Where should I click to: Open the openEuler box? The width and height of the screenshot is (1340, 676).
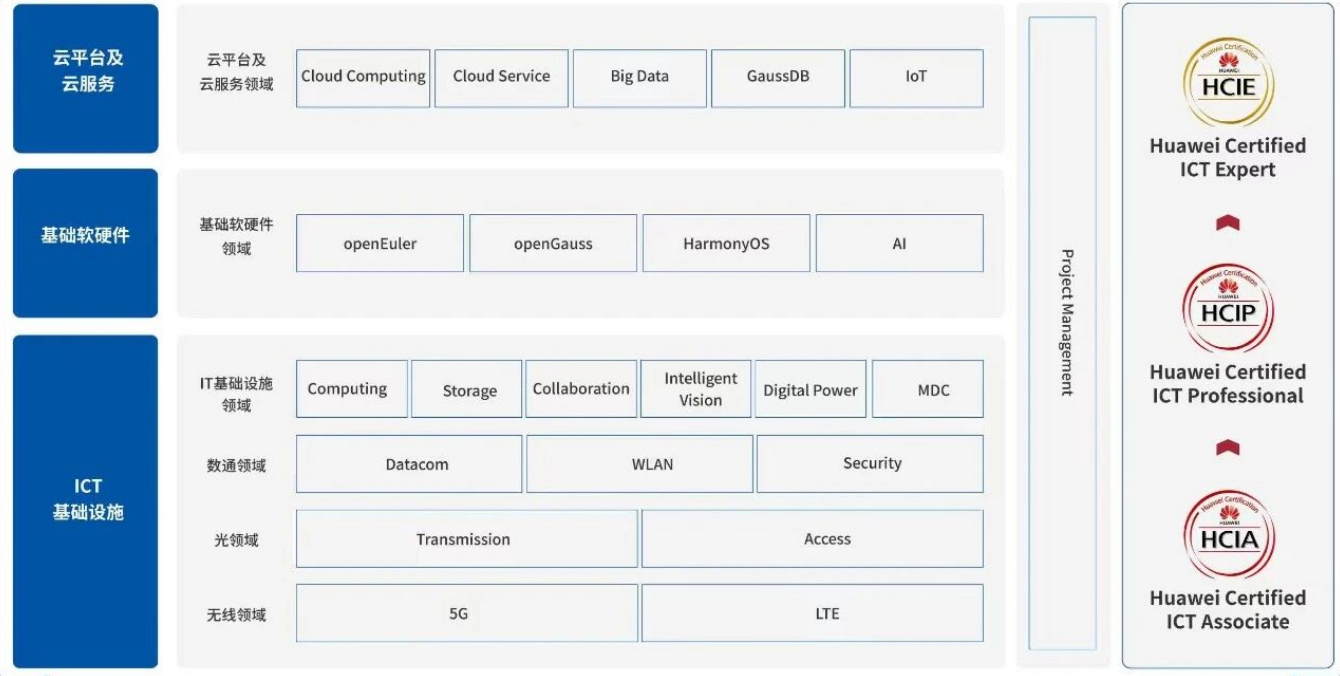pyautogui.click(x=380, y=243)
